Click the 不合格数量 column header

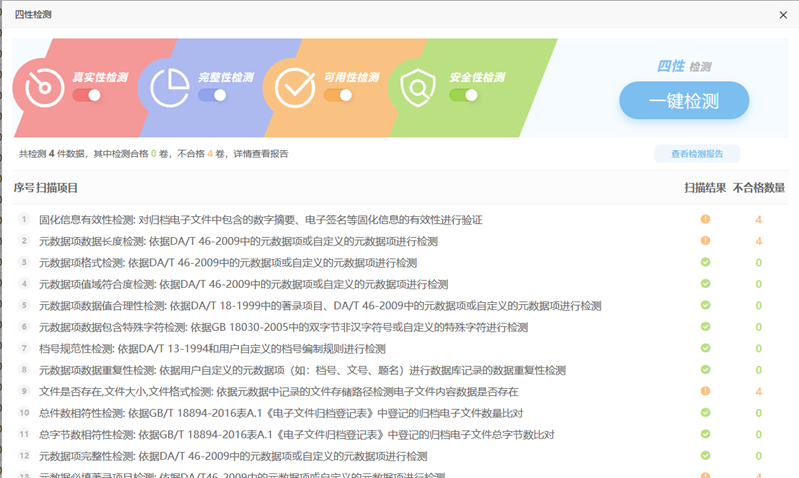[x=759, y=188]
